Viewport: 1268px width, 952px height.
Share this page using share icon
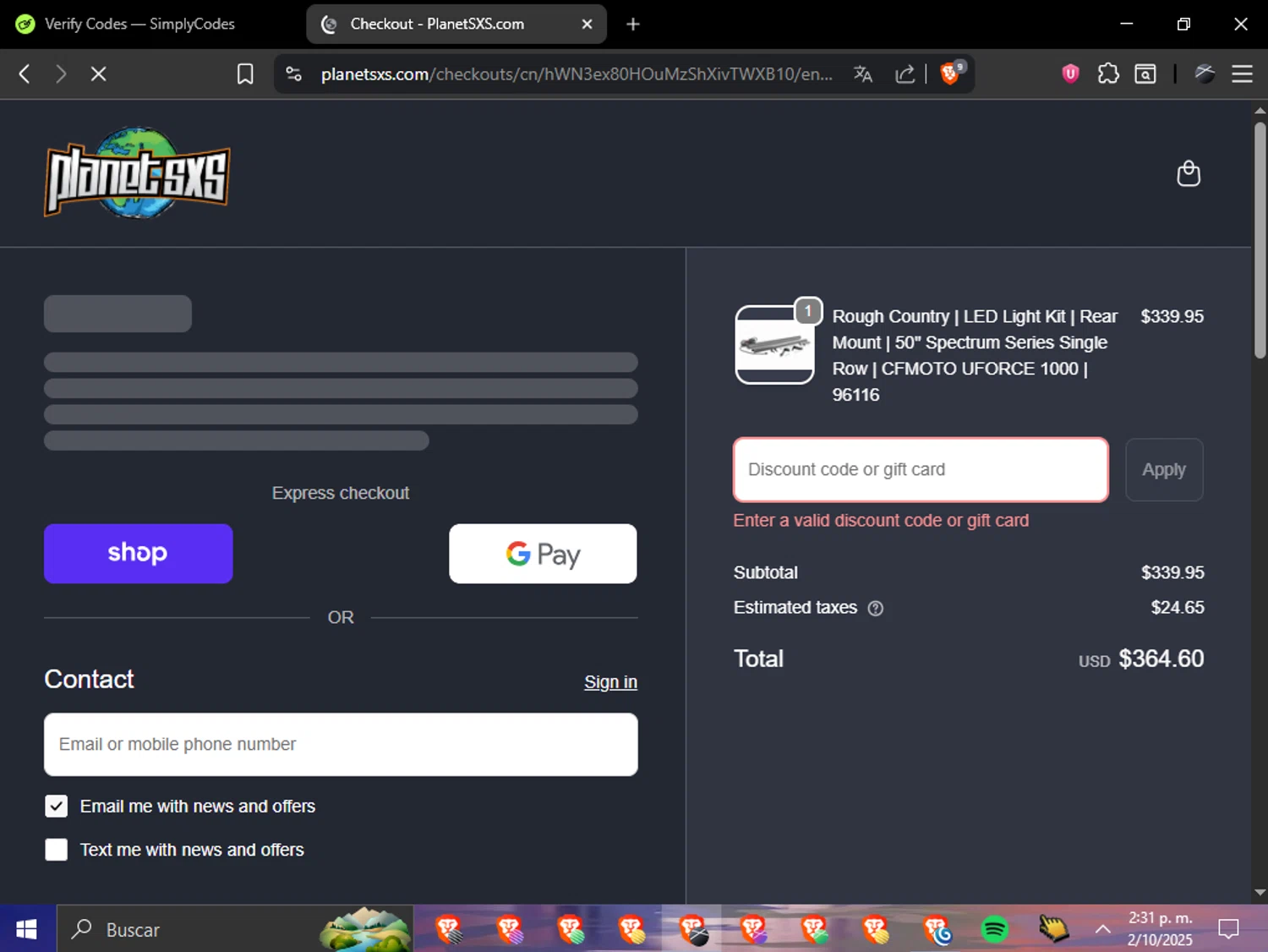click(x=905, y=74)
